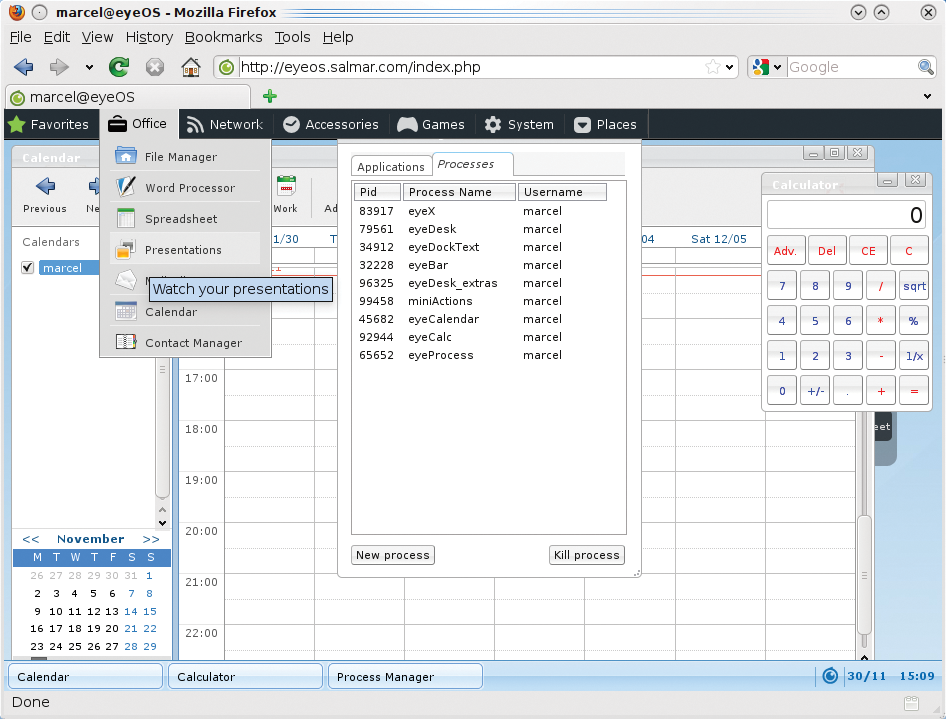Go to previous month in mini calendar
Image resolution: width=946 pixels, height=719 pixels.
point(31,539)
